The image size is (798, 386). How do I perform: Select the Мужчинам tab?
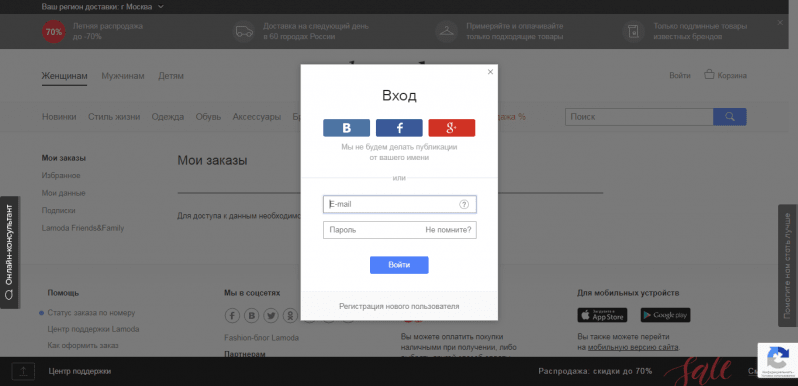coord(123,76)
